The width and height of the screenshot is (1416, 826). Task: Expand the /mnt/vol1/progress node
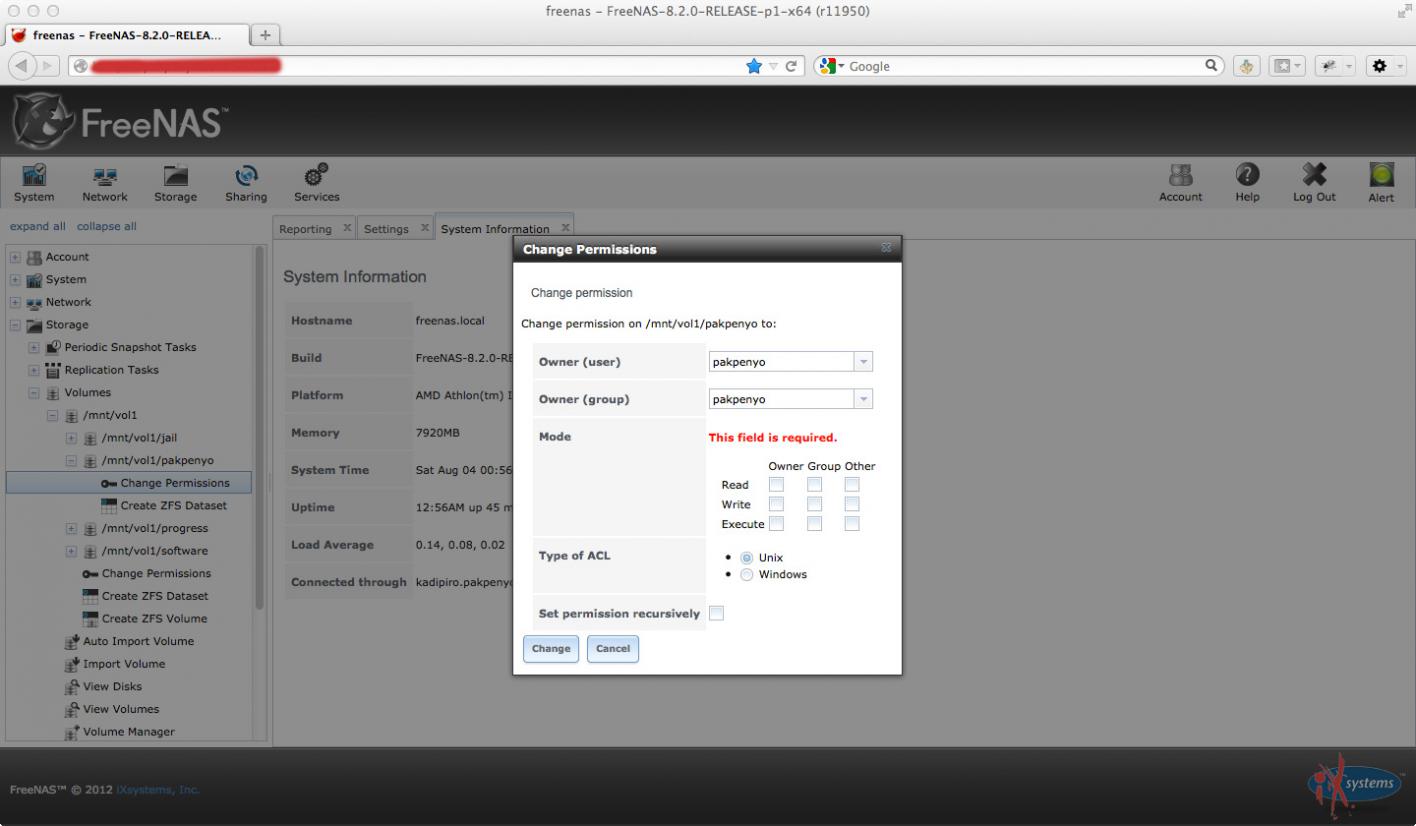tap(72, 528)
